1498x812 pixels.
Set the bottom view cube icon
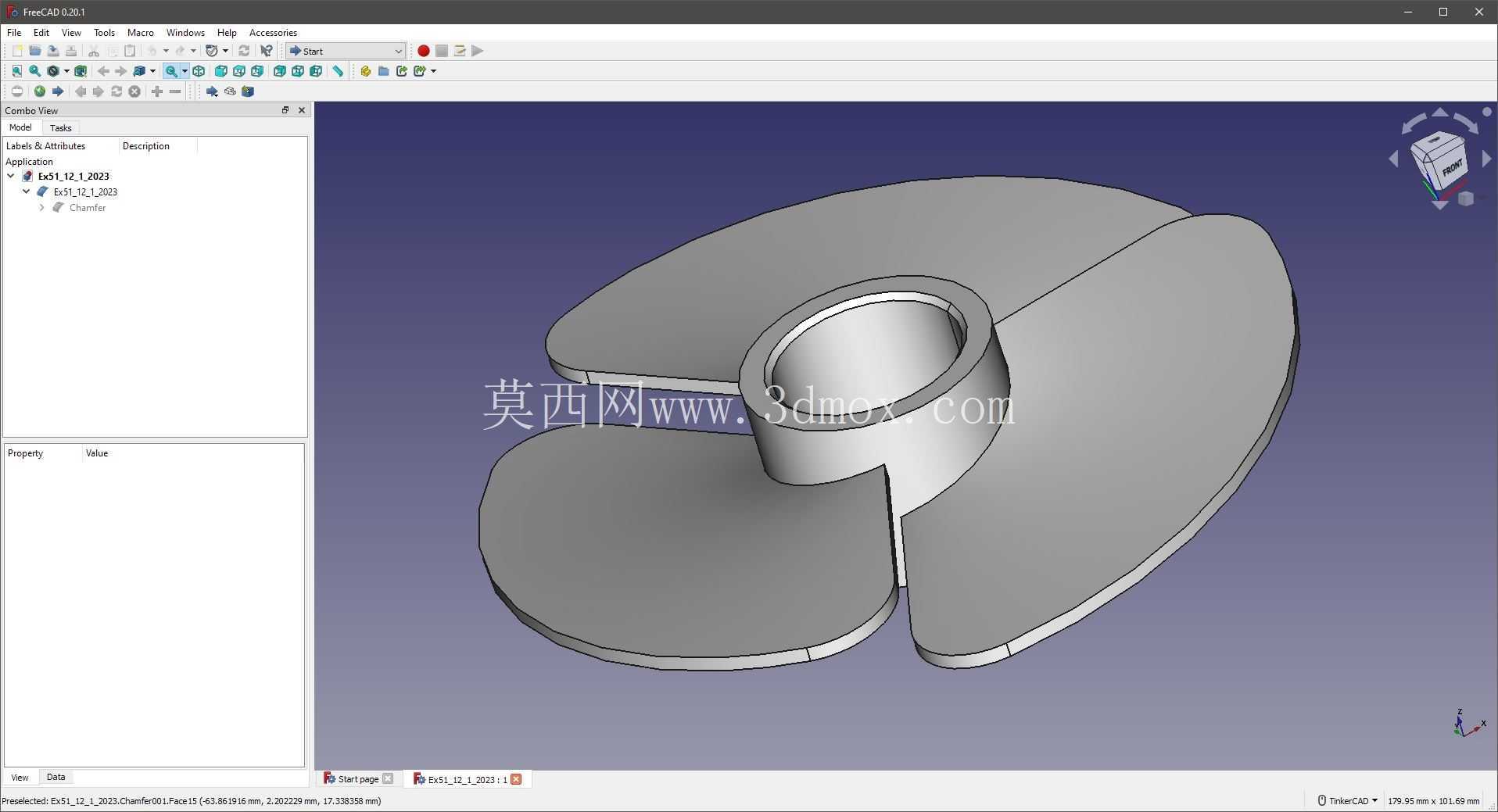click(x=298, y=71)
